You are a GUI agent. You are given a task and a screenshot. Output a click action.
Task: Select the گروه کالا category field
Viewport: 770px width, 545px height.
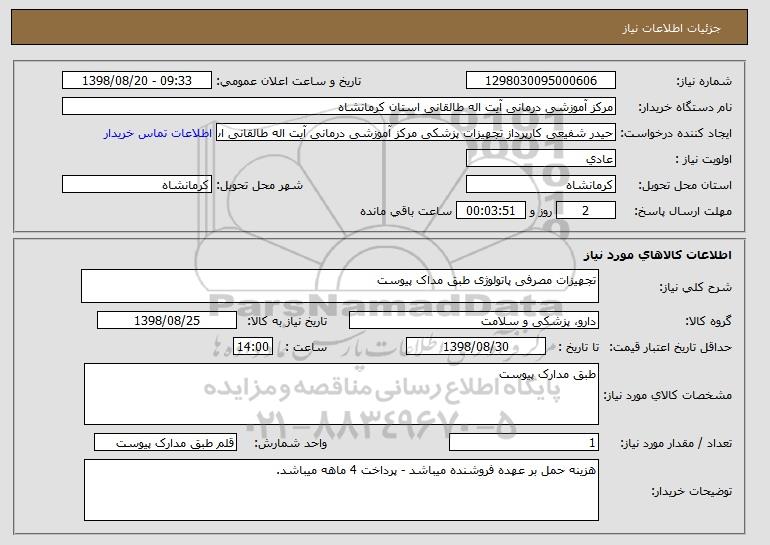[474, 321]
